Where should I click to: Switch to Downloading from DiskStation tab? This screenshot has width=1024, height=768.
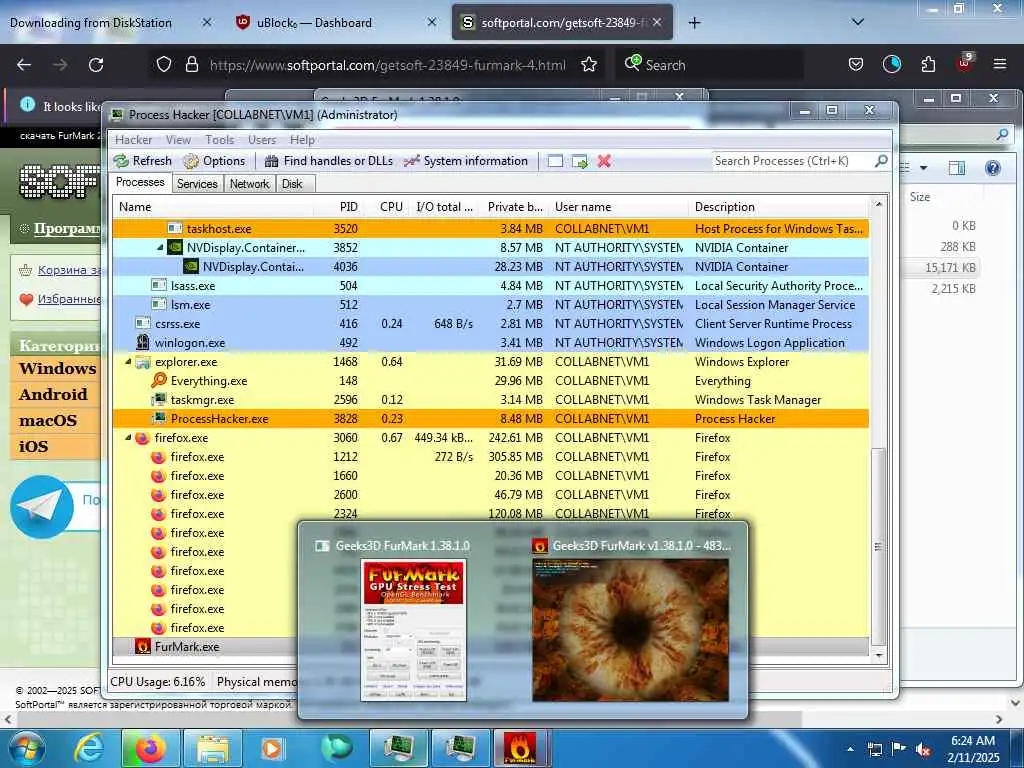point(111,23)
